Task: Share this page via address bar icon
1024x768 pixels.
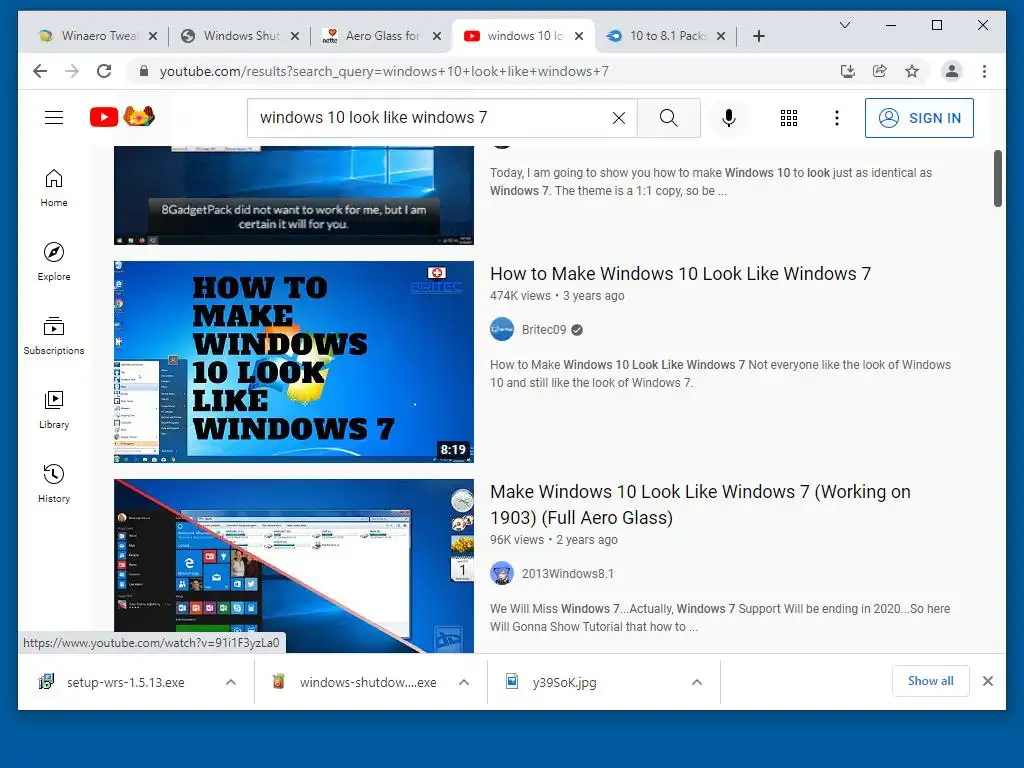Action: point(880,71)
